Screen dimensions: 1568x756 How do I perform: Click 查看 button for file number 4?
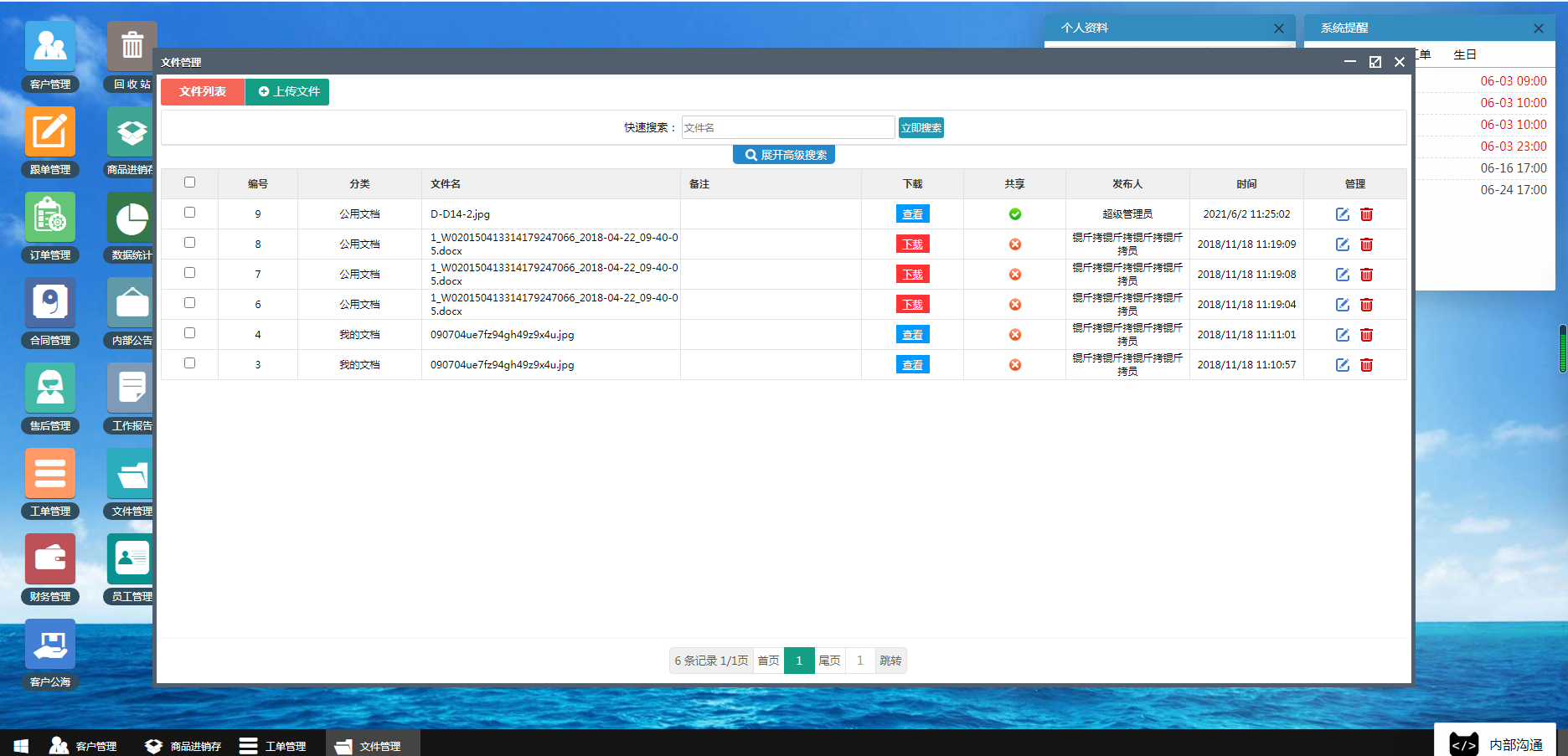pyautogui.click(x=913, y=335)
